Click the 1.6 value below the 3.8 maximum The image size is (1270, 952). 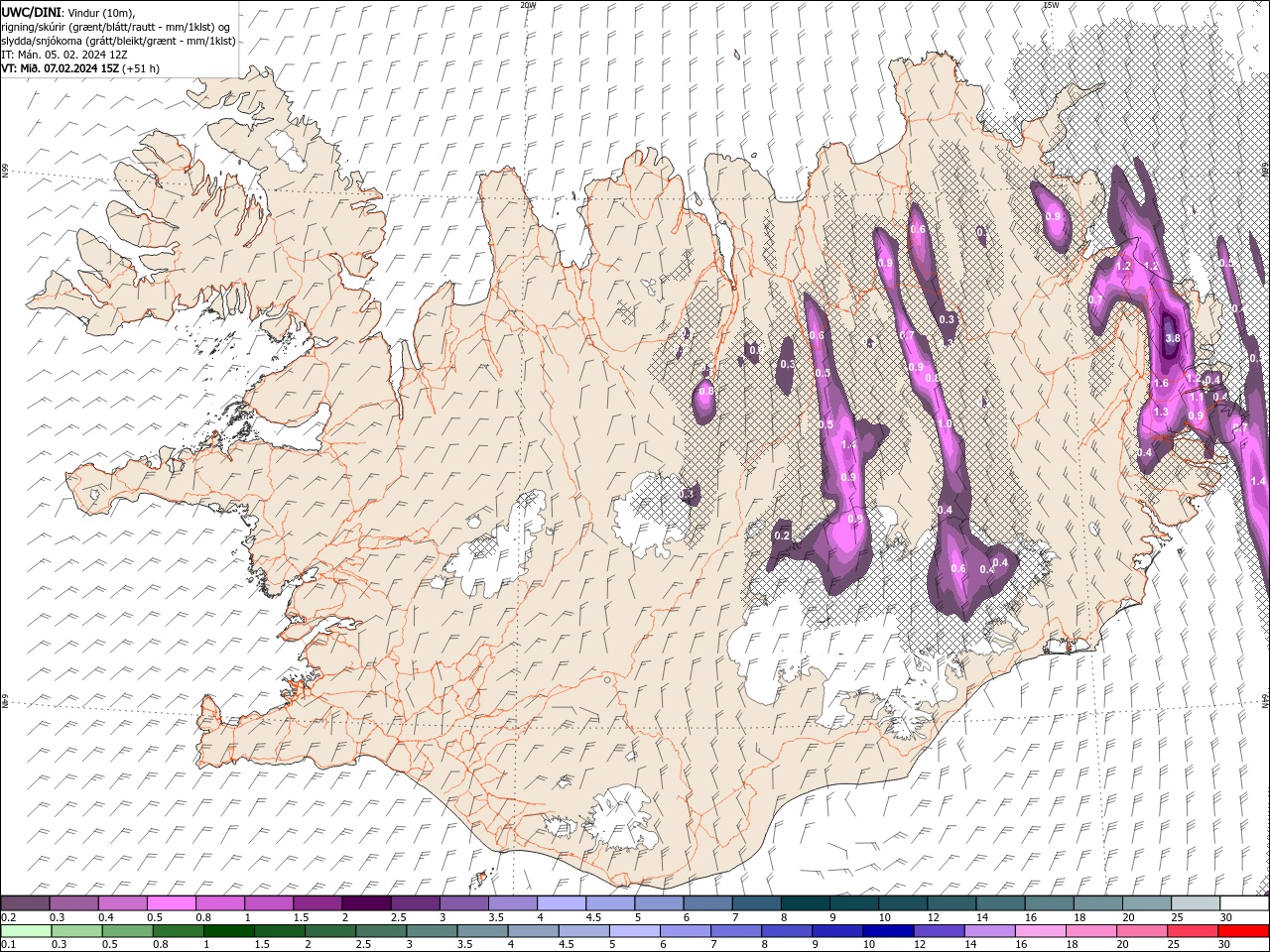1162,383
